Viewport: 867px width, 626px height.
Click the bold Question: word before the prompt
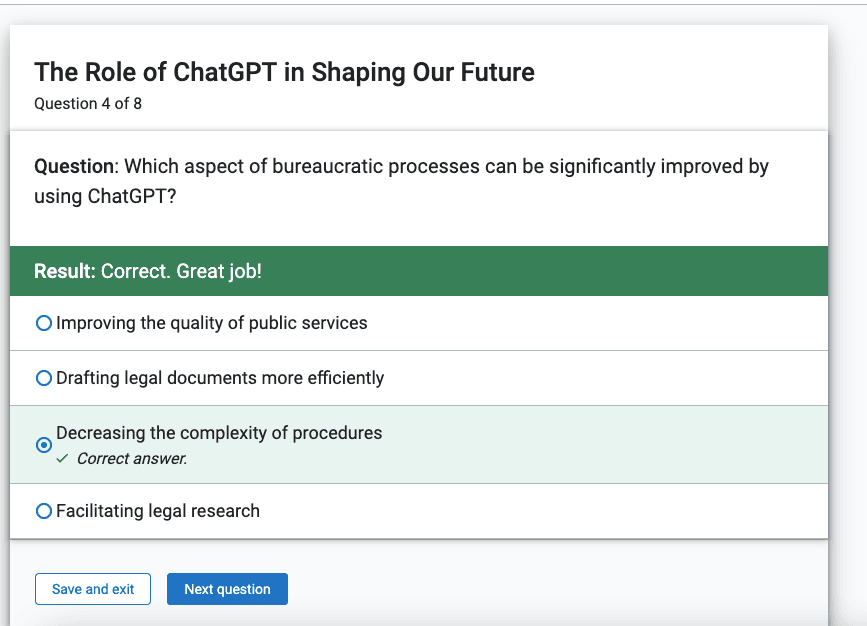pos(76,166)
